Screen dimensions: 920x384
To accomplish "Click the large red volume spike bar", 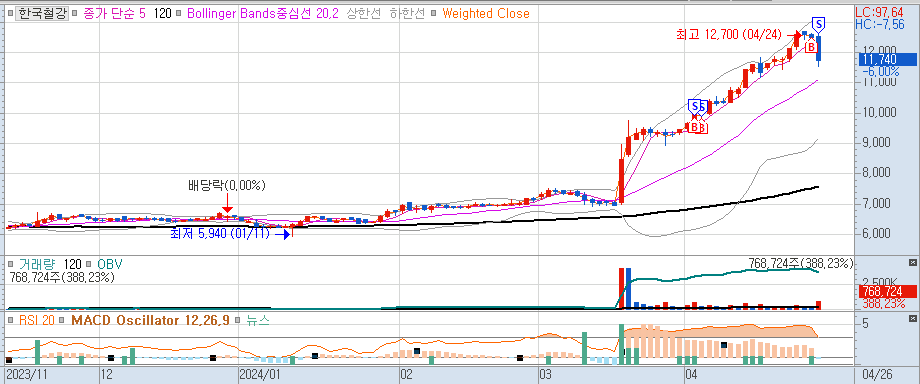I will (621, 288).
